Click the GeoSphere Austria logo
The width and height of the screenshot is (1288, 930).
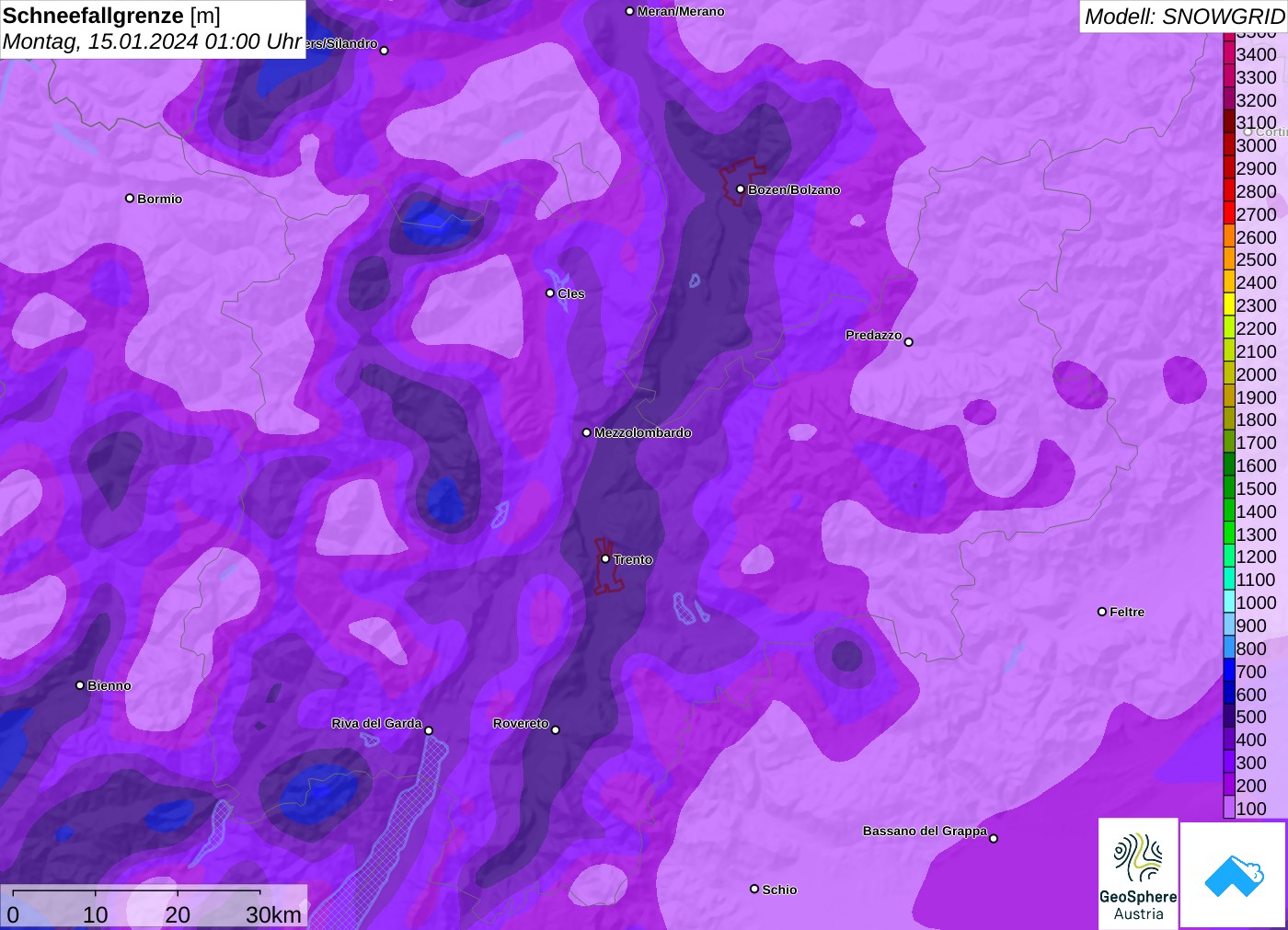pos(1138,873)
